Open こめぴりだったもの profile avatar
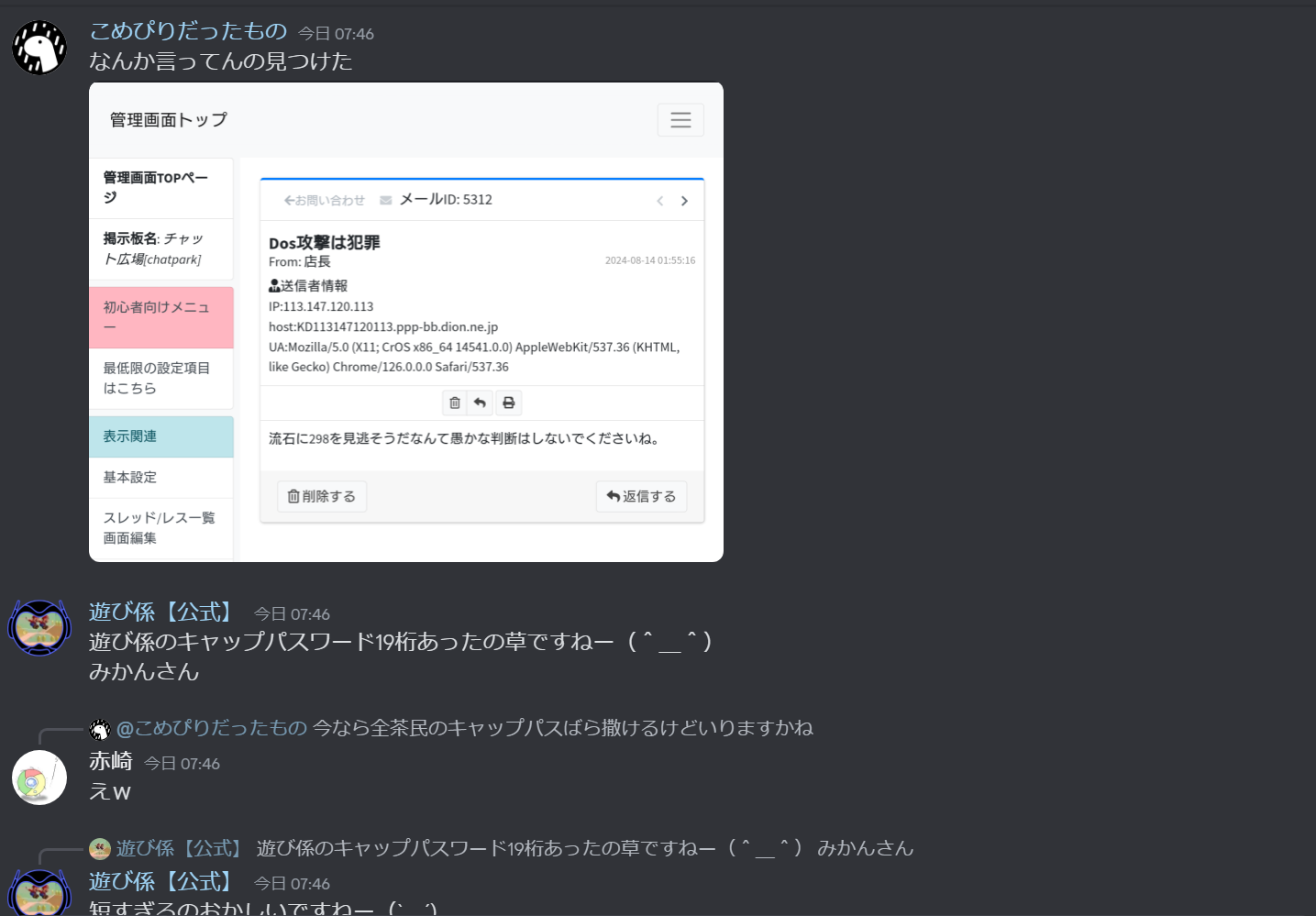The image size is (1316, 916). (39, 47)
